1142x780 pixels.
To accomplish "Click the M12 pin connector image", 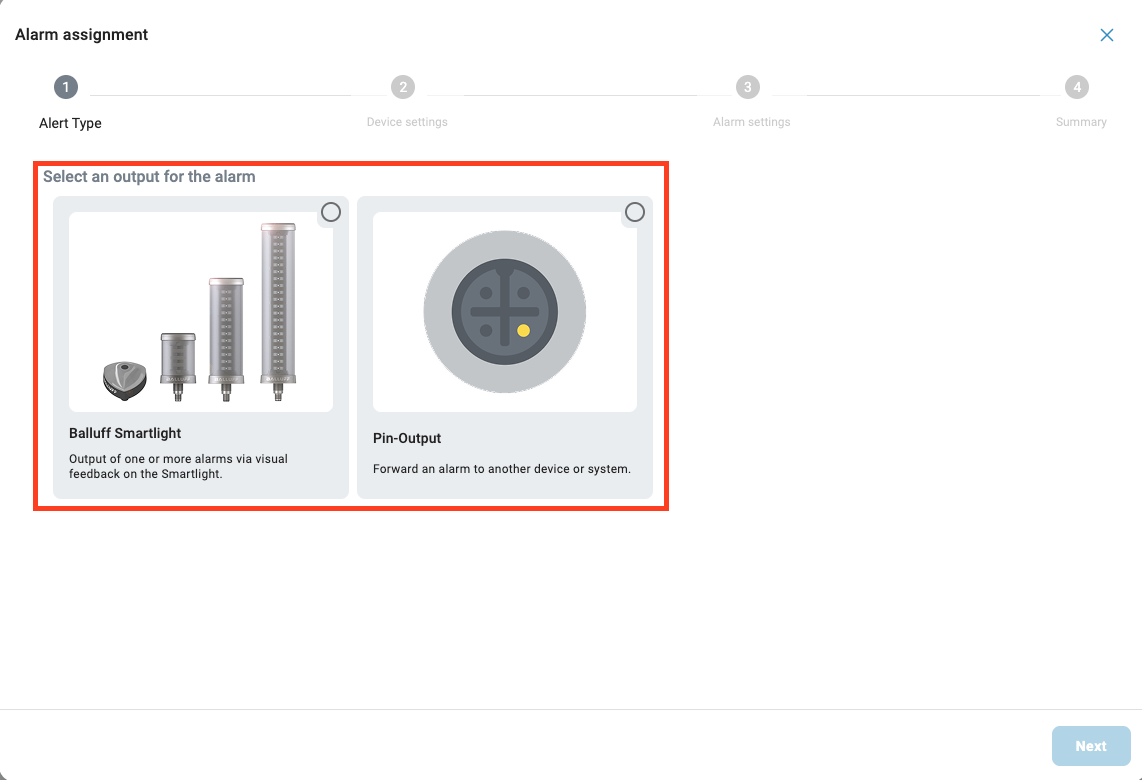I will tap(505, 312).
